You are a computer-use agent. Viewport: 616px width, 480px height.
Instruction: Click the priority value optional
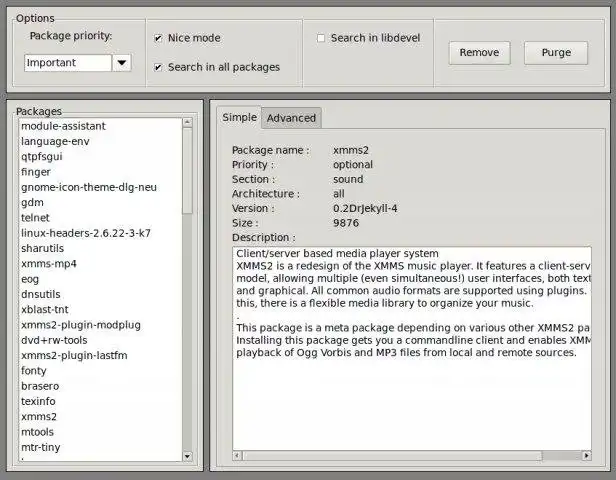(x=353, y=165)
